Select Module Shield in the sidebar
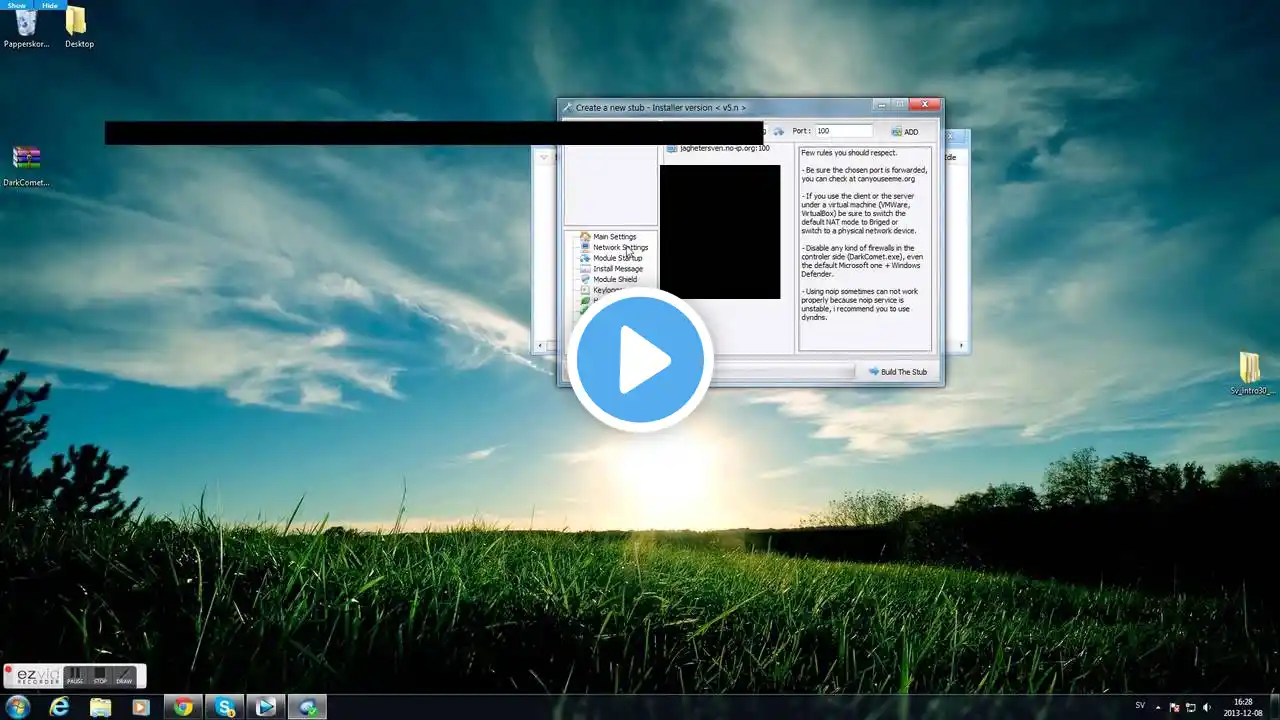 coord(614,280)
